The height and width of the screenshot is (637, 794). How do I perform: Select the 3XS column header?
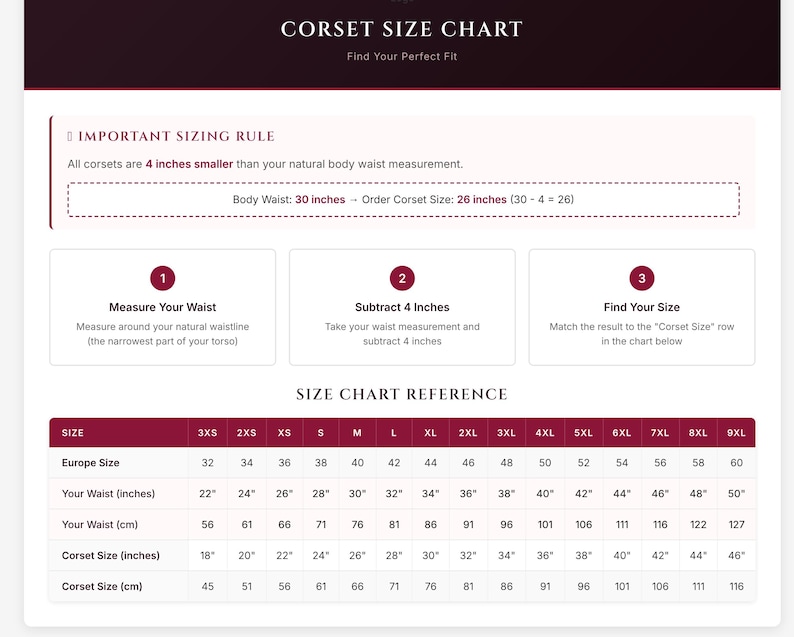pyautogui.click(x=208, y=433)
